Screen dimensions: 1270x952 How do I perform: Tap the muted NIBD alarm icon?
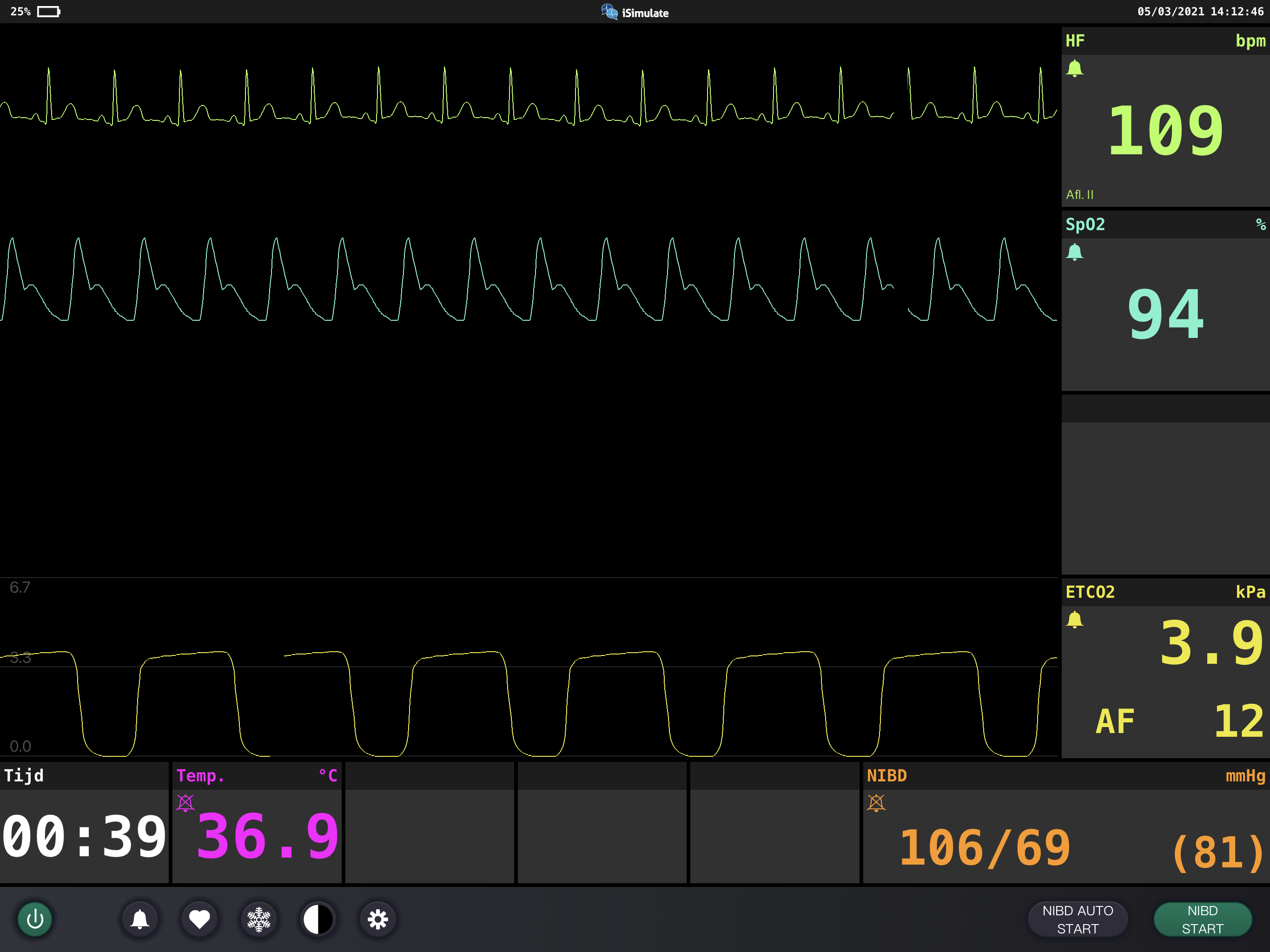876,802
